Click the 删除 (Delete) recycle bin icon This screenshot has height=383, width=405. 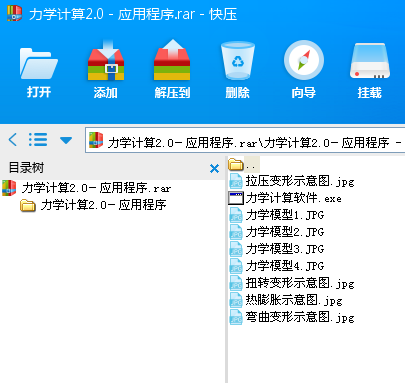click(x=237, y=61)
